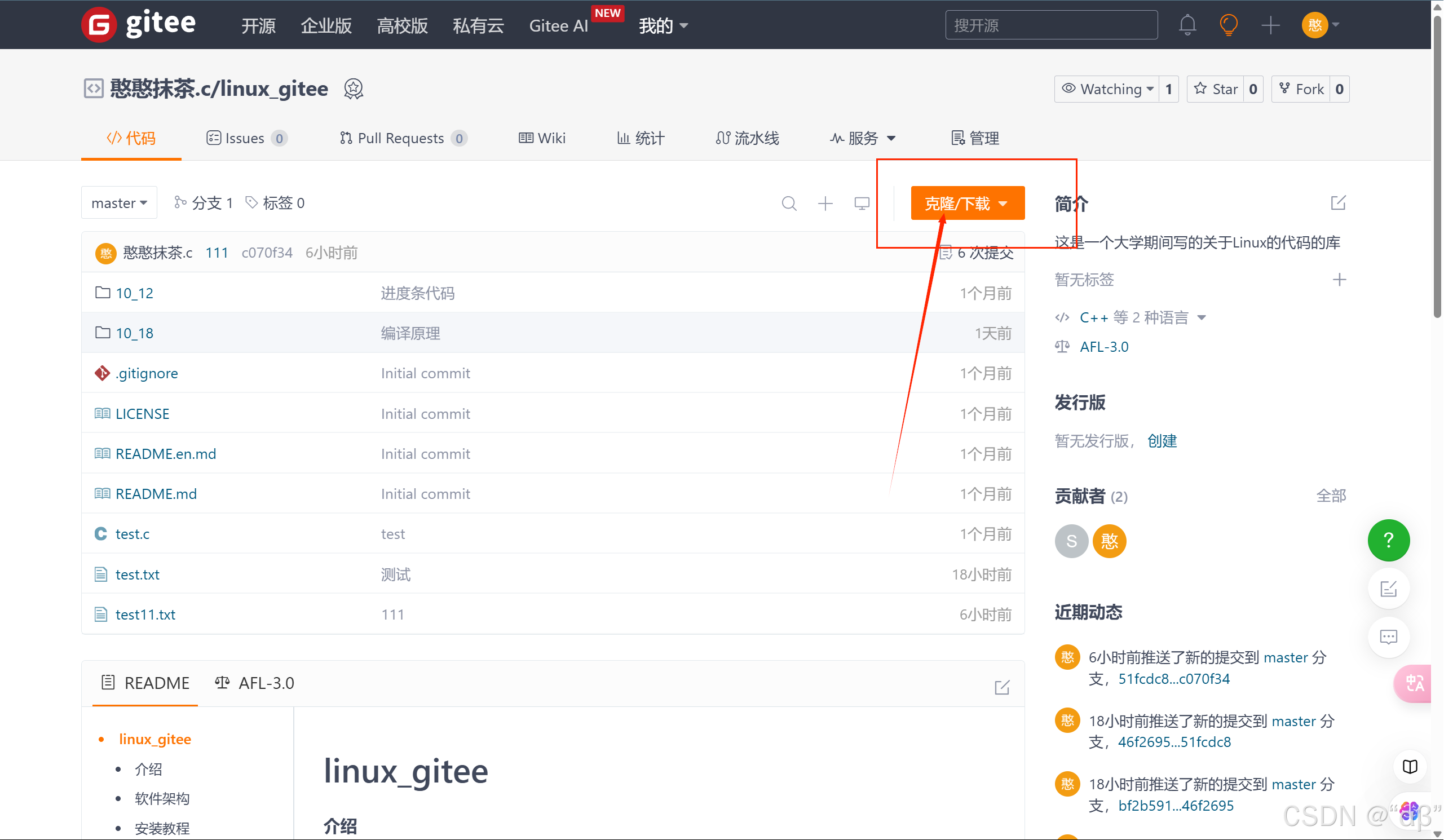The height and width of the screenshot is (840, 1444).
Task: Expand the 我的 menu
Action: 663,25
